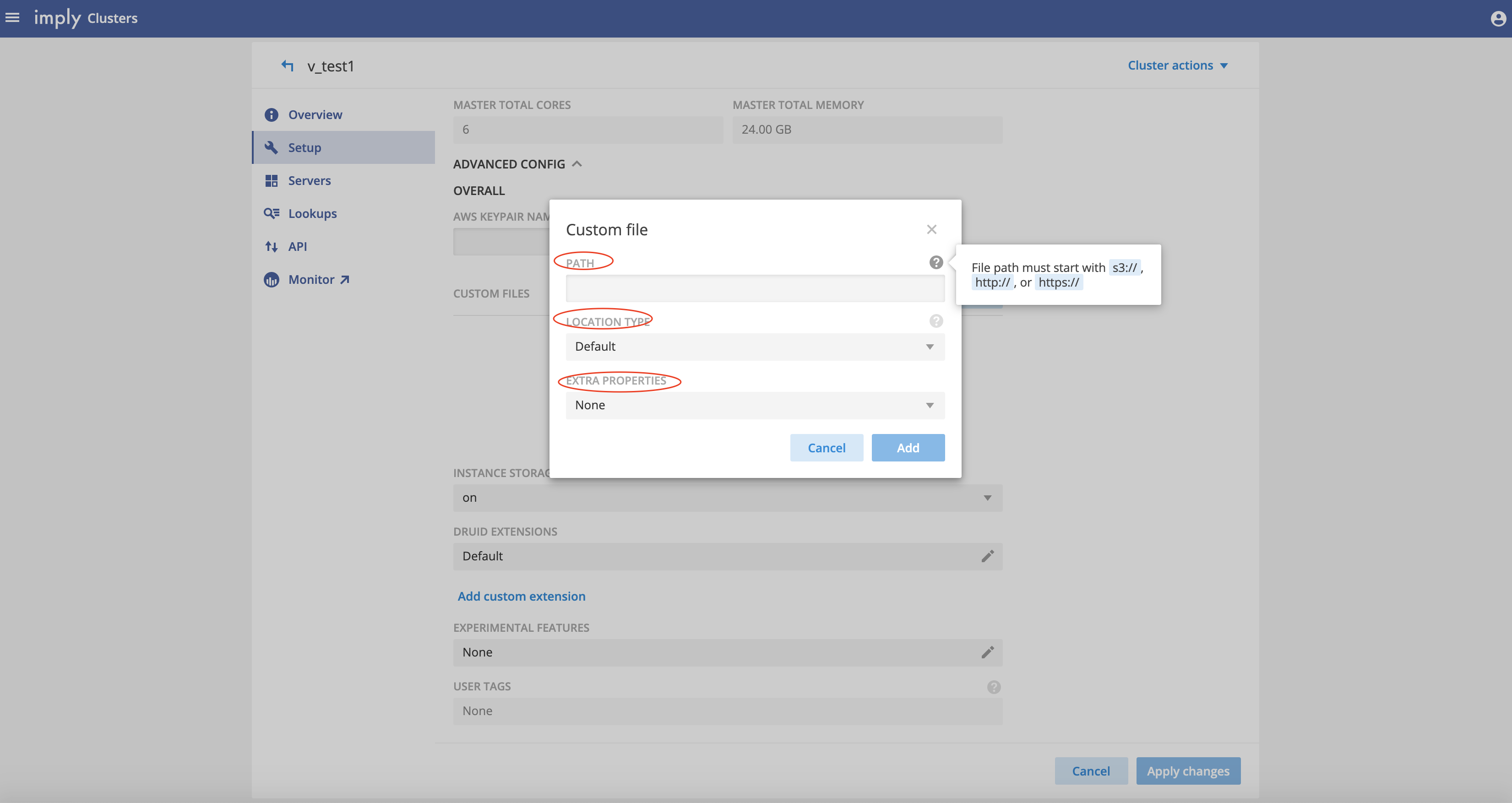Viewport: 1512px width, 803px height.
Task: Click the Servers grid icon
Action: pyautogui.click(x=271, y=180)
